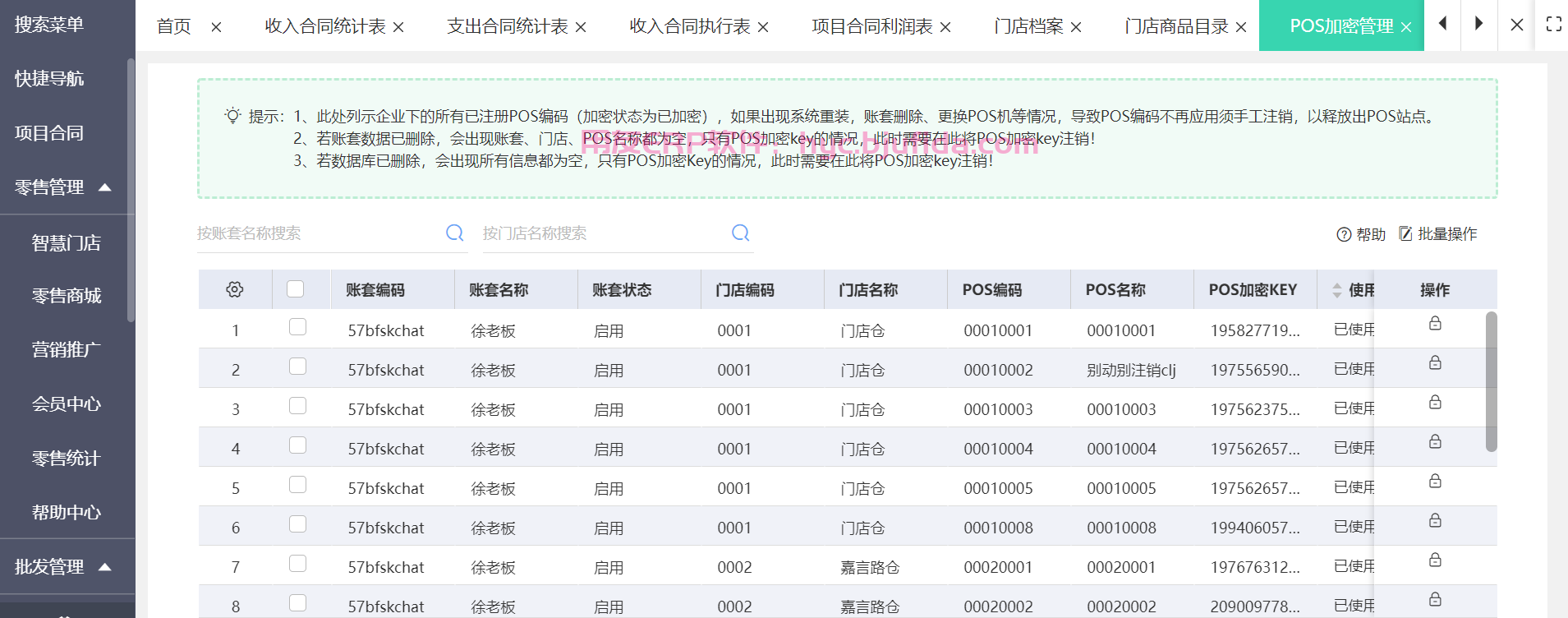Check the checkbox in row 2
The height and width of the screenshot is (618, 1568).
[297, 367]
